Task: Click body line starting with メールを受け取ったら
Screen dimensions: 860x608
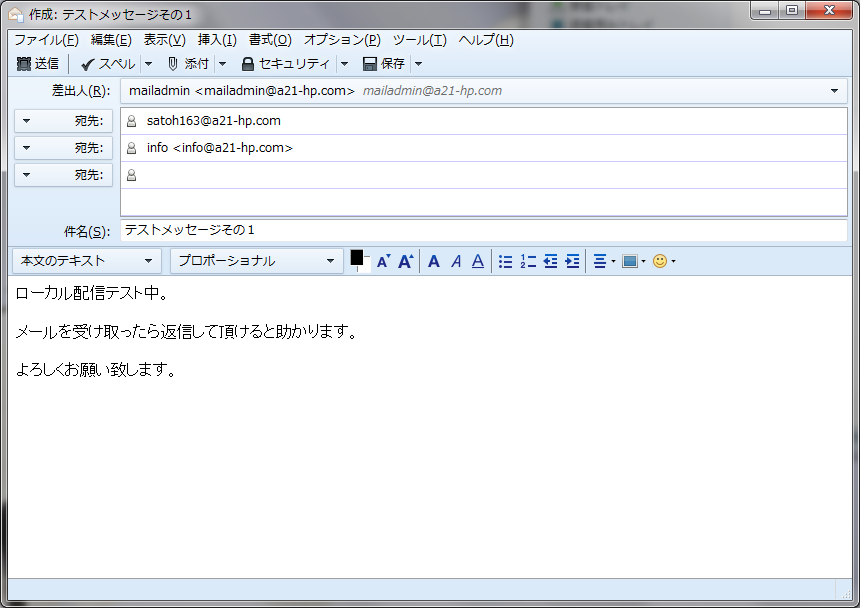Action: coord(186,332)
